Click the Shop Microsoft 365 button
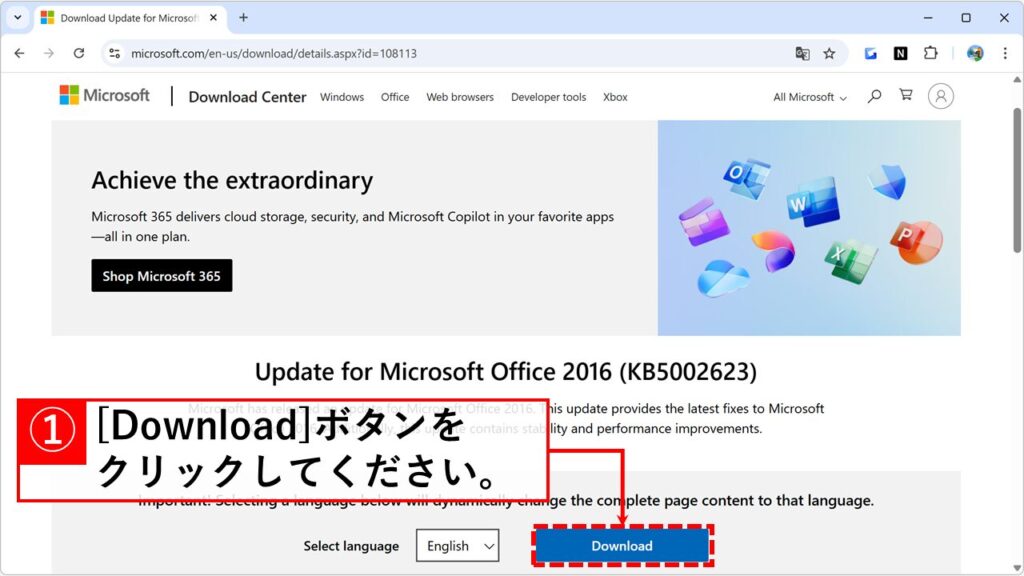The width and height of the screenshot is (1024, 576). click(x=162, y=276)
